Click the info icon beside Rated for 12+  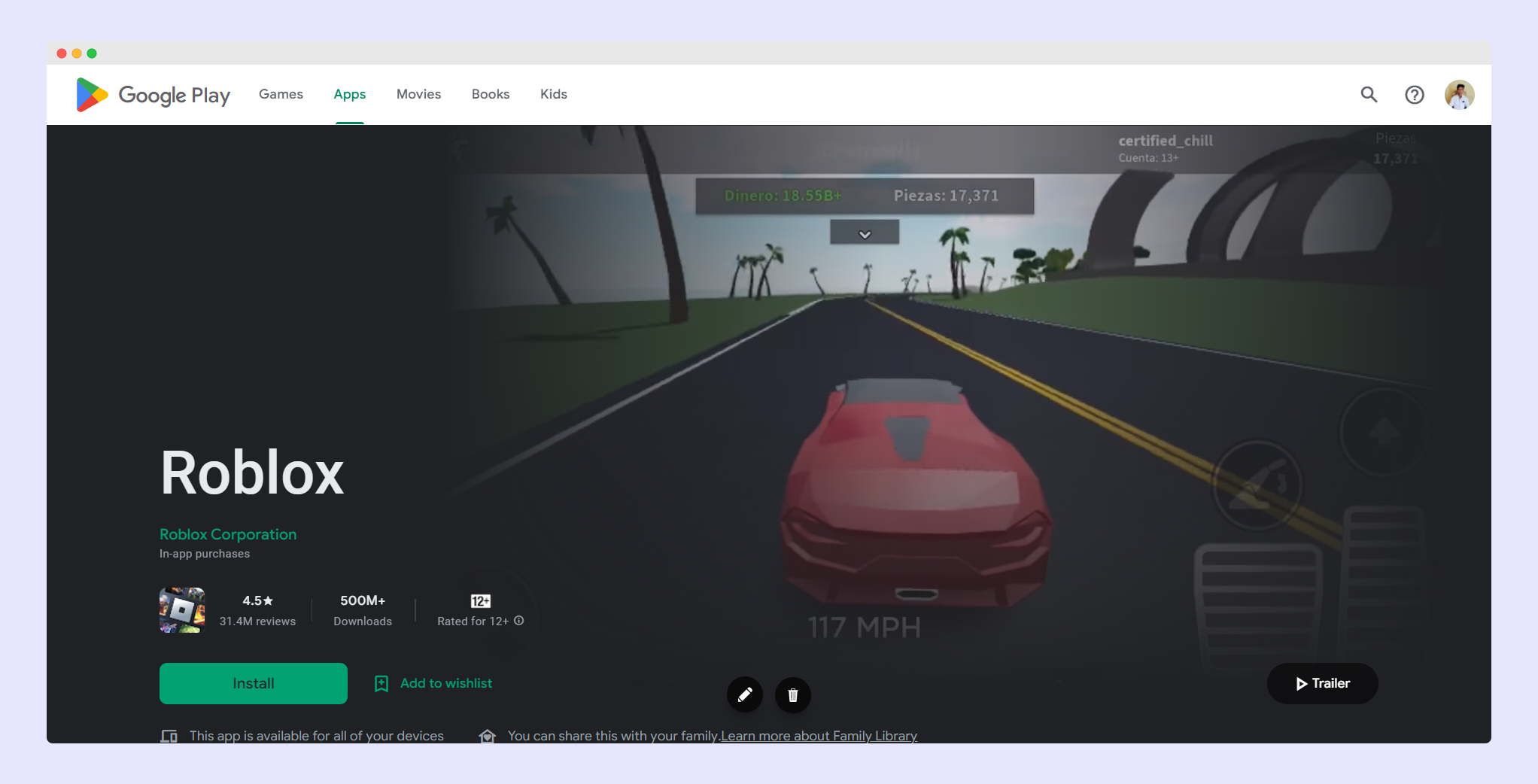tap(519, 621)
